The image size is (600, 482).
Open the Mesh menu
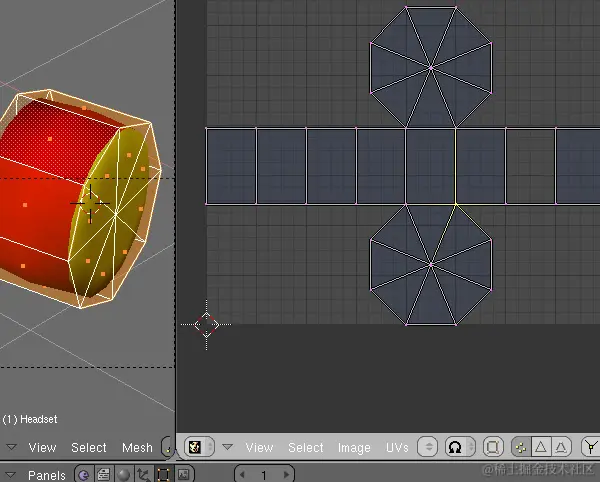coord(137,447)
